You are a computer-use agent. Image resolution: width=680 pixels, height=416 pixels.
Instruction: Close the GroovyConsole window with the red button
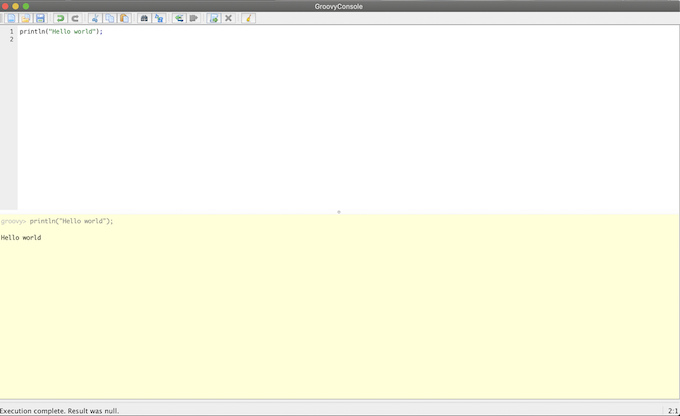coord(5,6)
